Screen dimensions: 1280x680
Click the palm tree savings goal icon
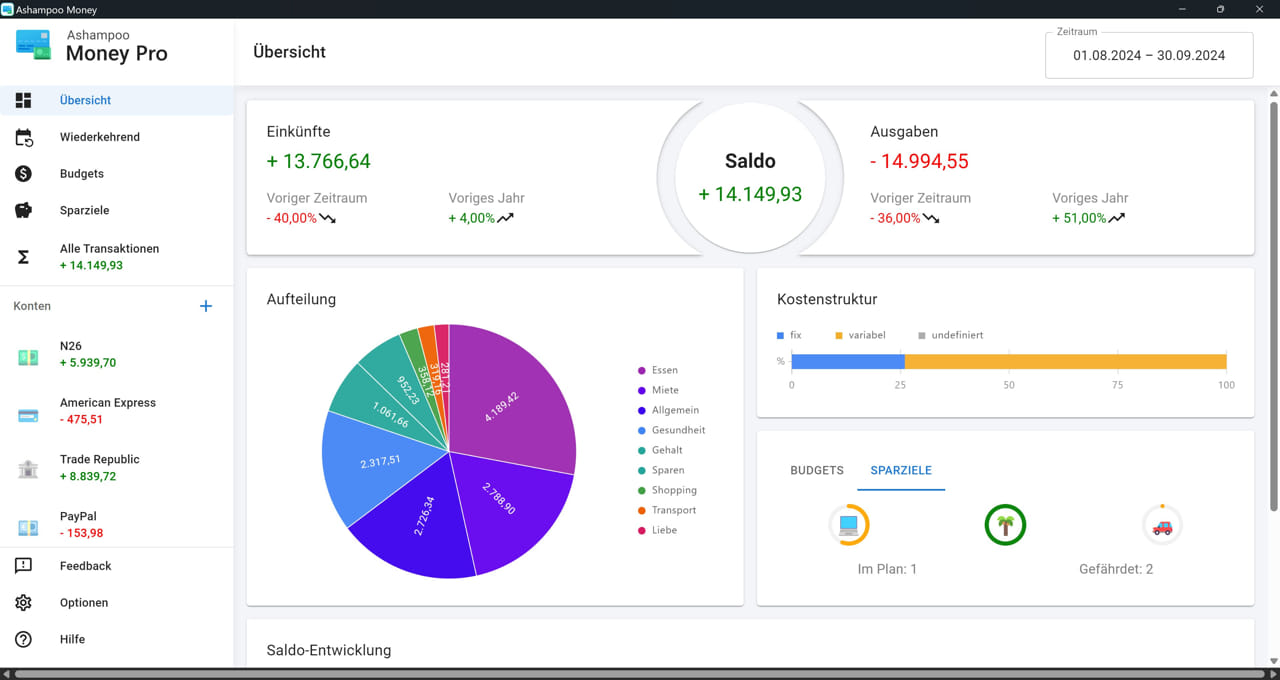(x=1005, y=524)
